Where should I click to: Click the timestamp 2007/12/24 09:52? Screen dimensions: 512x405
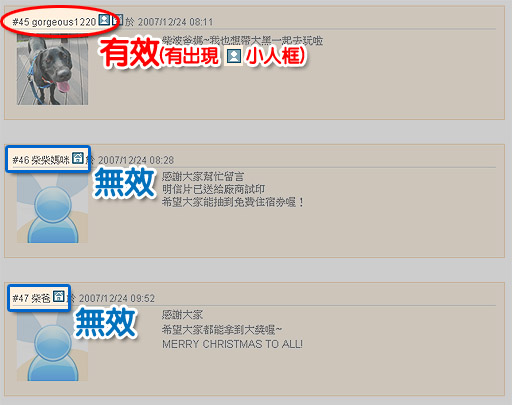(117, 298)
